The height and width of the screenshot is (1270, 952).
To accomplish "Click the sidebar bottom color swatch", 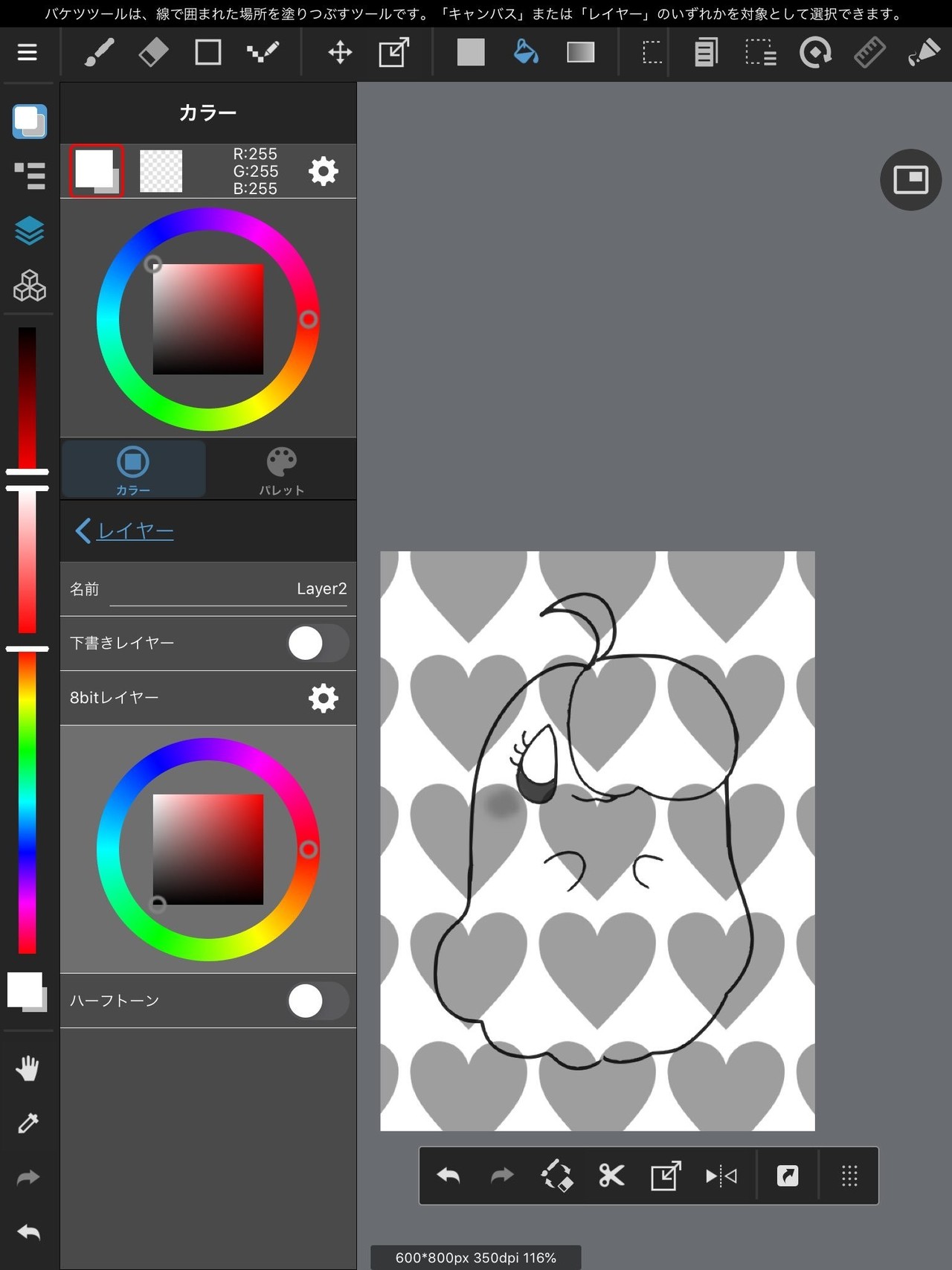I will coord(27,992).
